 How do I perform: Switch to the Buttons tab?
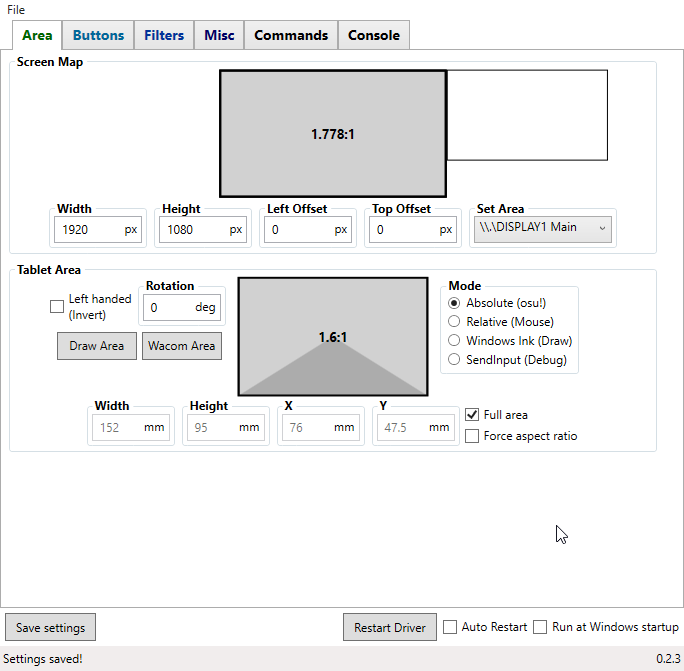pos(98,35)
